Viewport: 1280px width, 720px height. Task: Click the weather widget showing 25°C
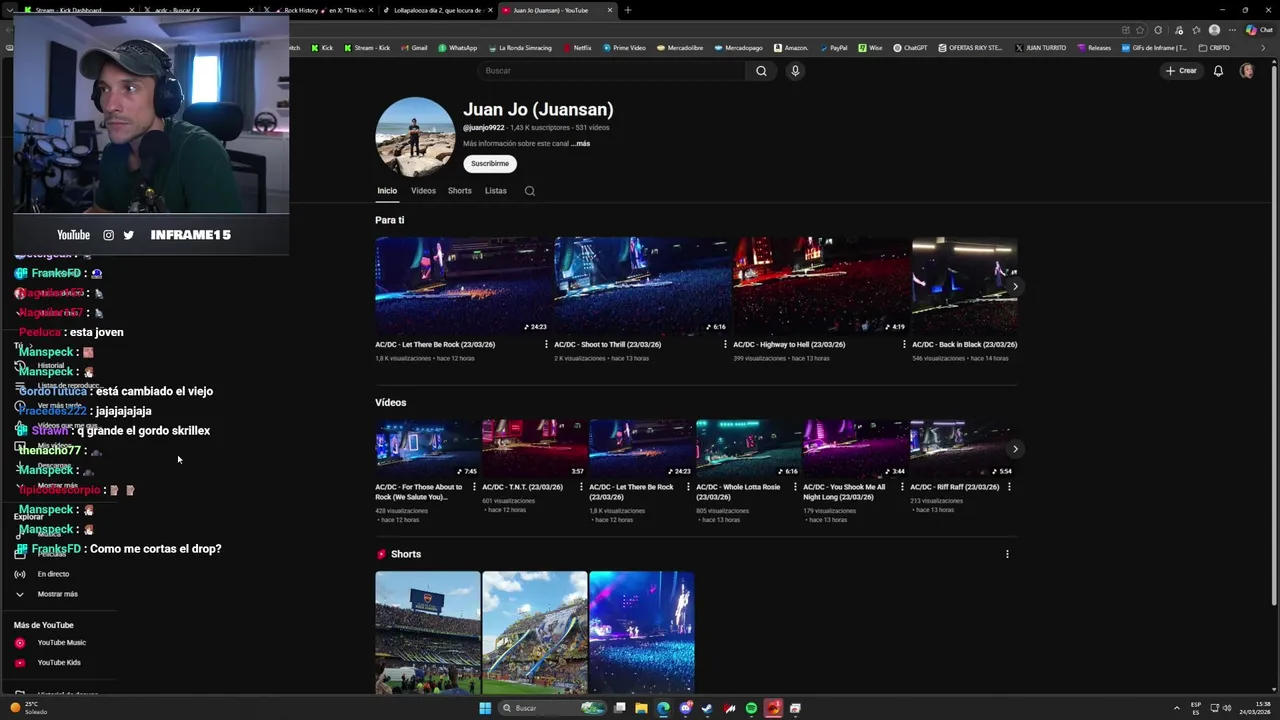pyautogui.click(x=30, y=708)
